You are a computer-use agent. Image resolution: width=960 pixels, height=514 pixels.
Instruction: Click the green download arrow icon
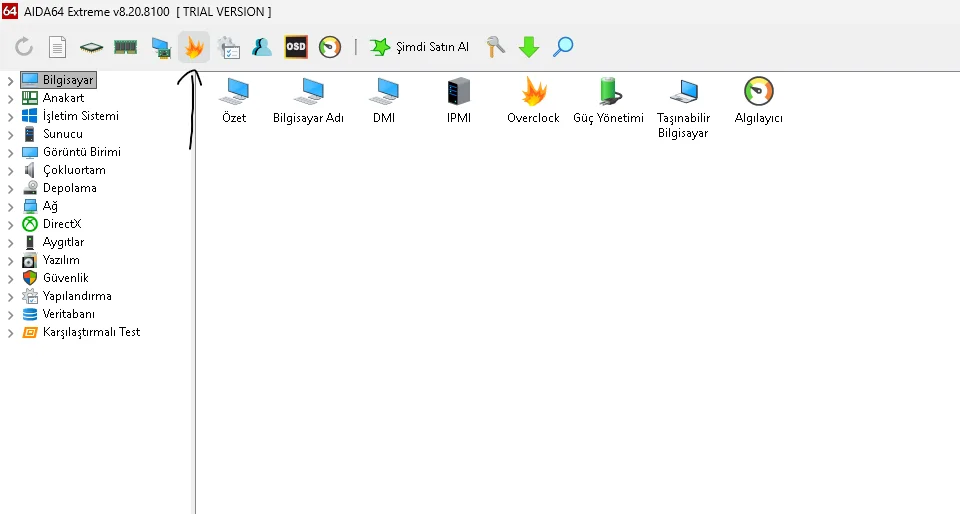point(529,47)
